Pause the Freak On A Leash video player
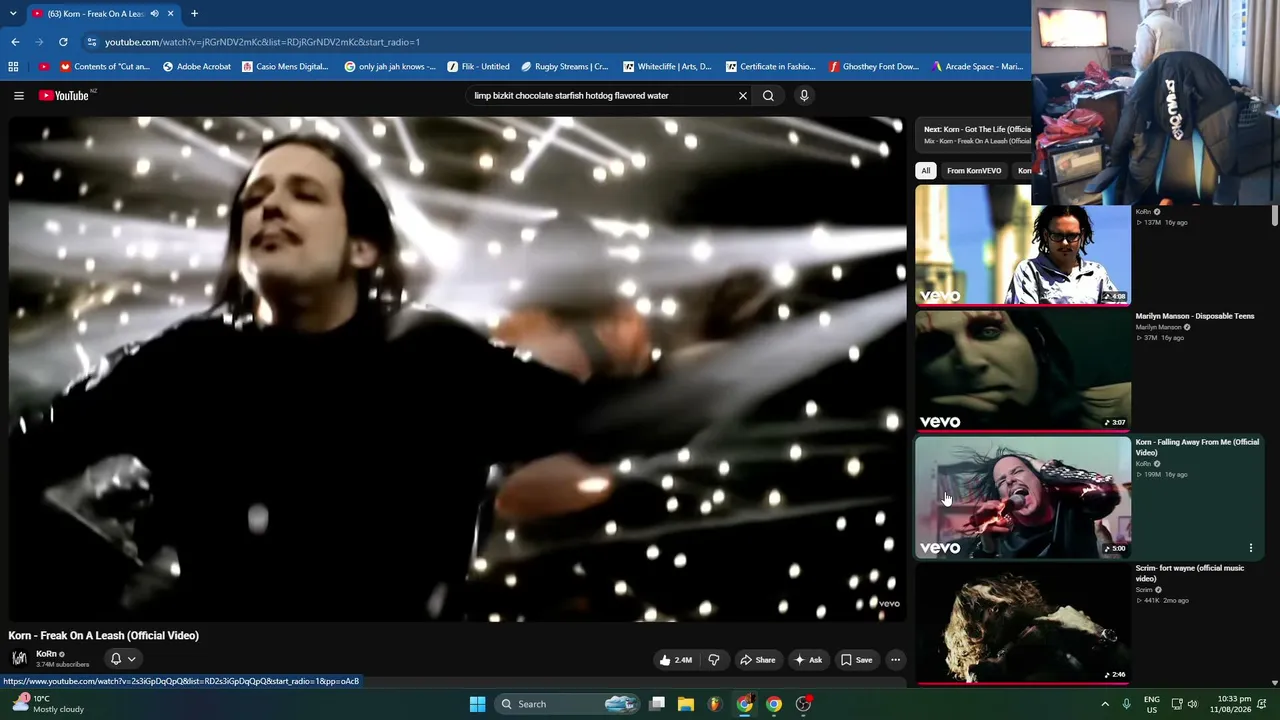 (457, 368)
